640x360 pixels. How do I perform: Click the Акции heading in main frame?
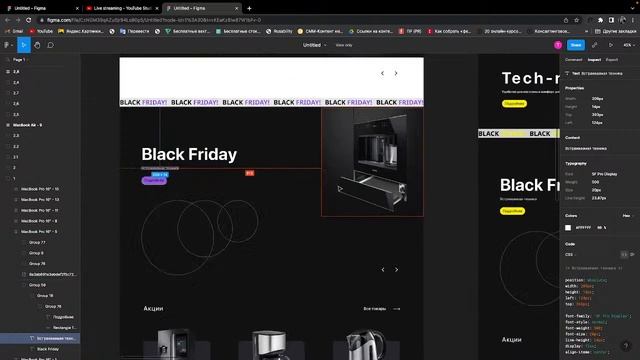tap(153, 309)
